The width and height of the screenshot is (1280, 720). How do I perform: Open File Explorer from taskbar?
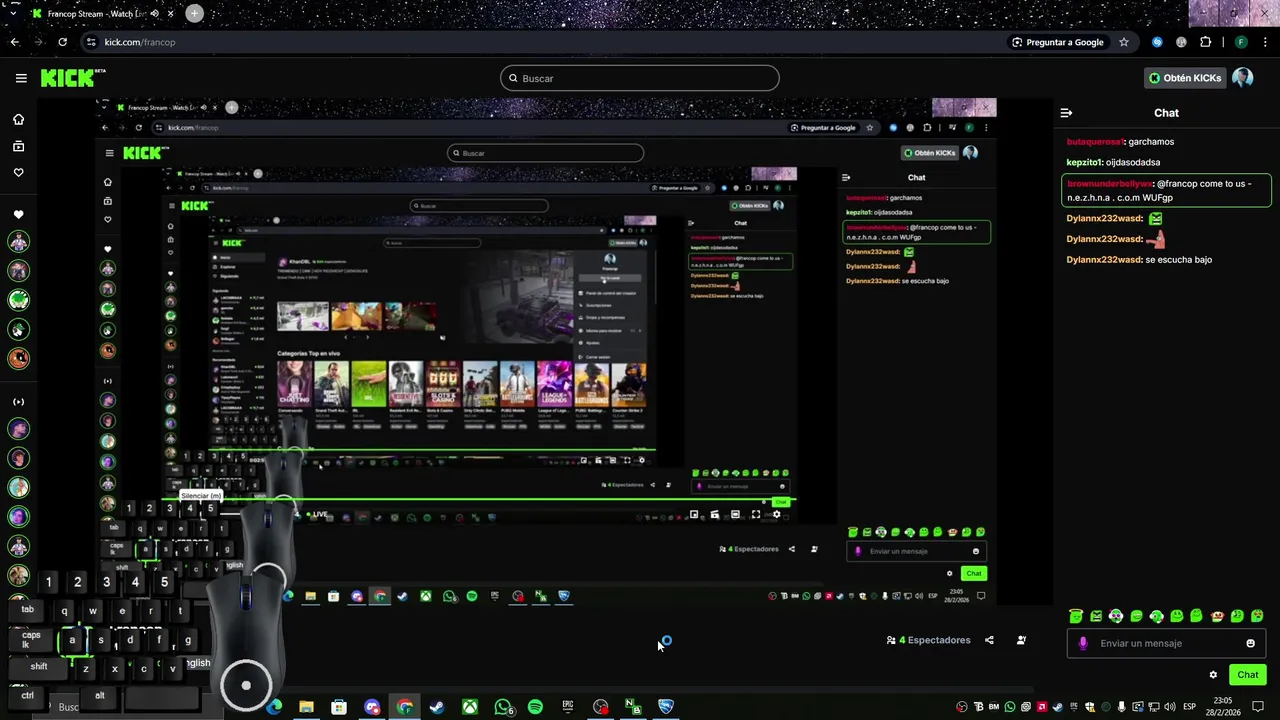click(306, 707)
